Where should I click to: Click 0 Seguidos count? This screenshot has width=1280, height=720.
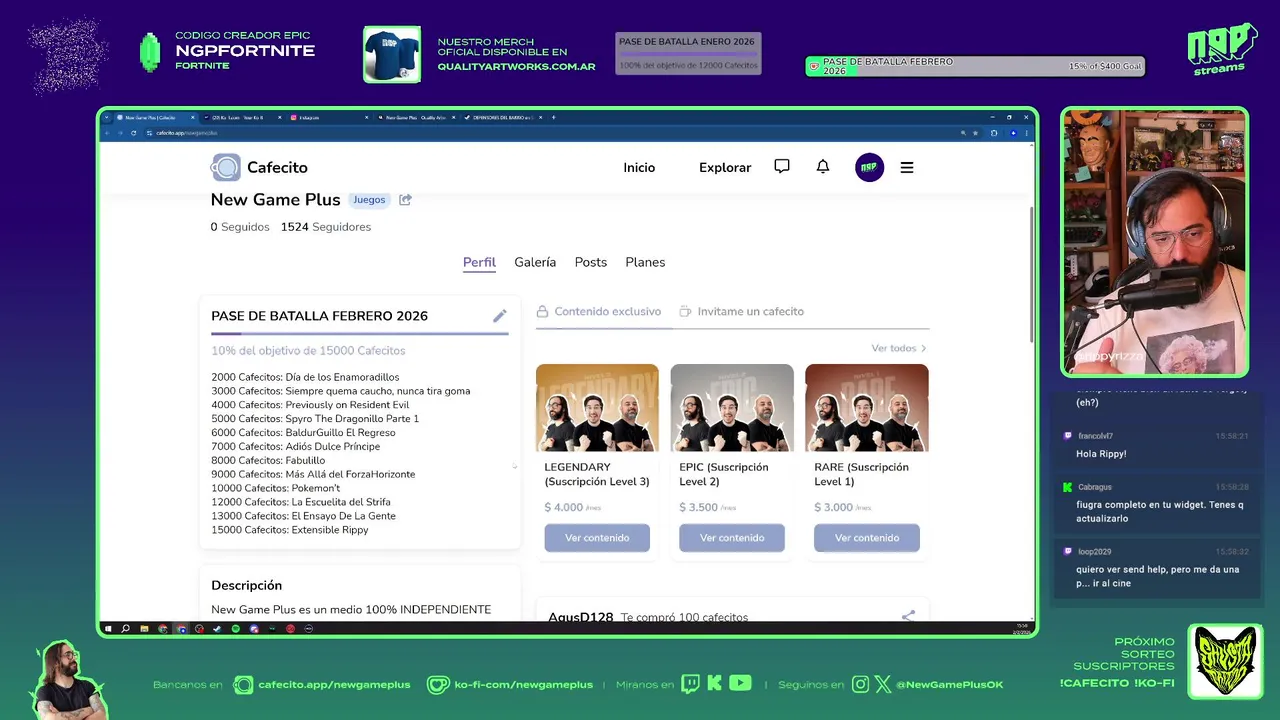tap(240, 227)
